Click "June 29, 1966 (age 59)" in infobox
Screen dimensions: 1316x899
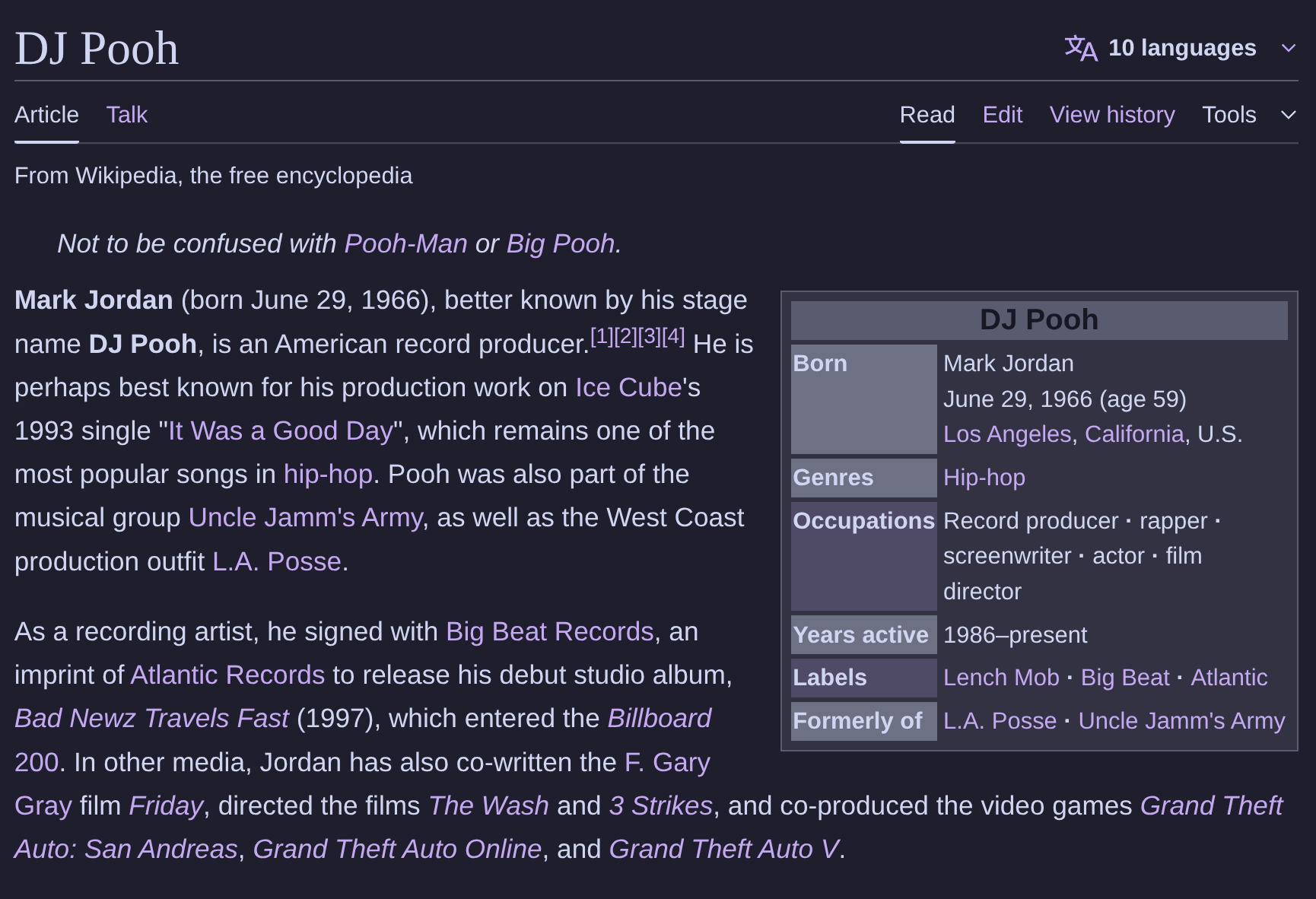[1065, 399]
